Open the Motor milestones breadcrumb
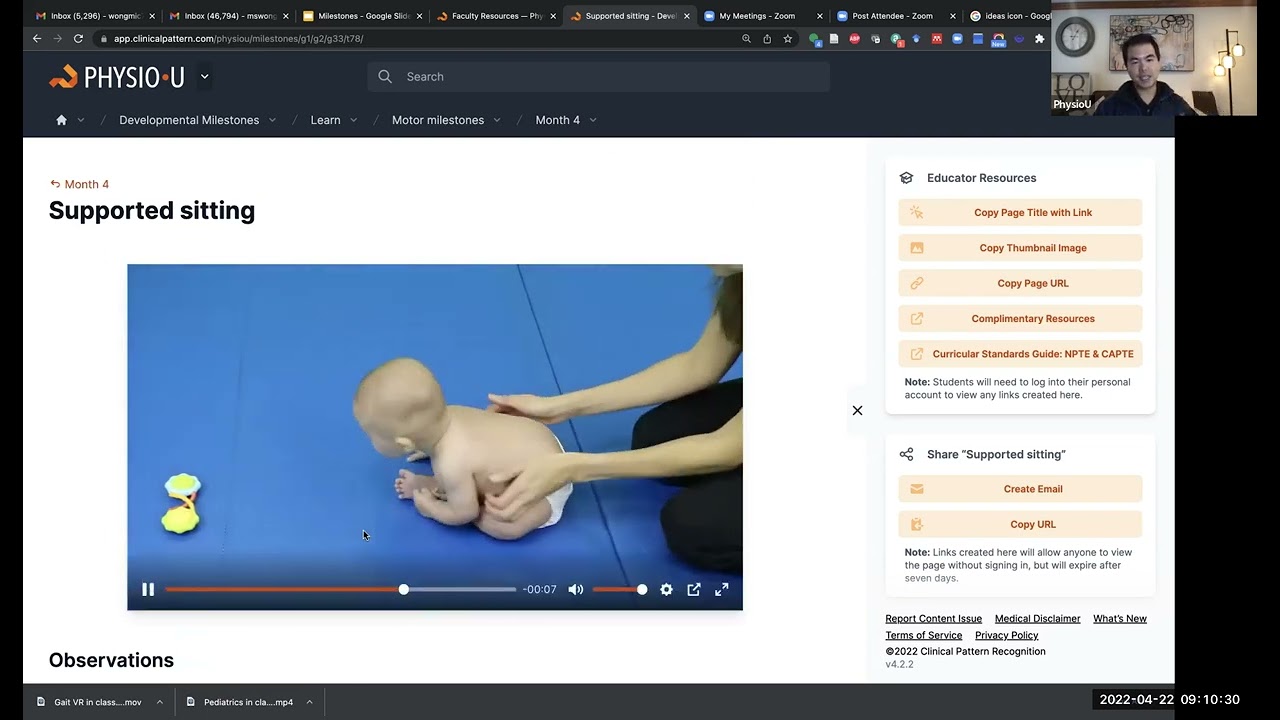Screen dimensions: 1280x720 click(x=438, y=120)
